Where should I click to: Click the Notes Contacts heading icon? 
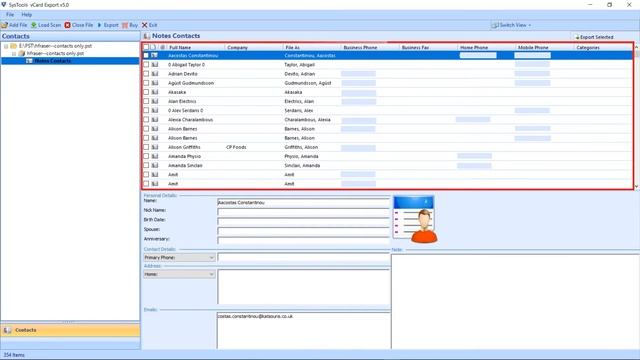pos(147,36)
